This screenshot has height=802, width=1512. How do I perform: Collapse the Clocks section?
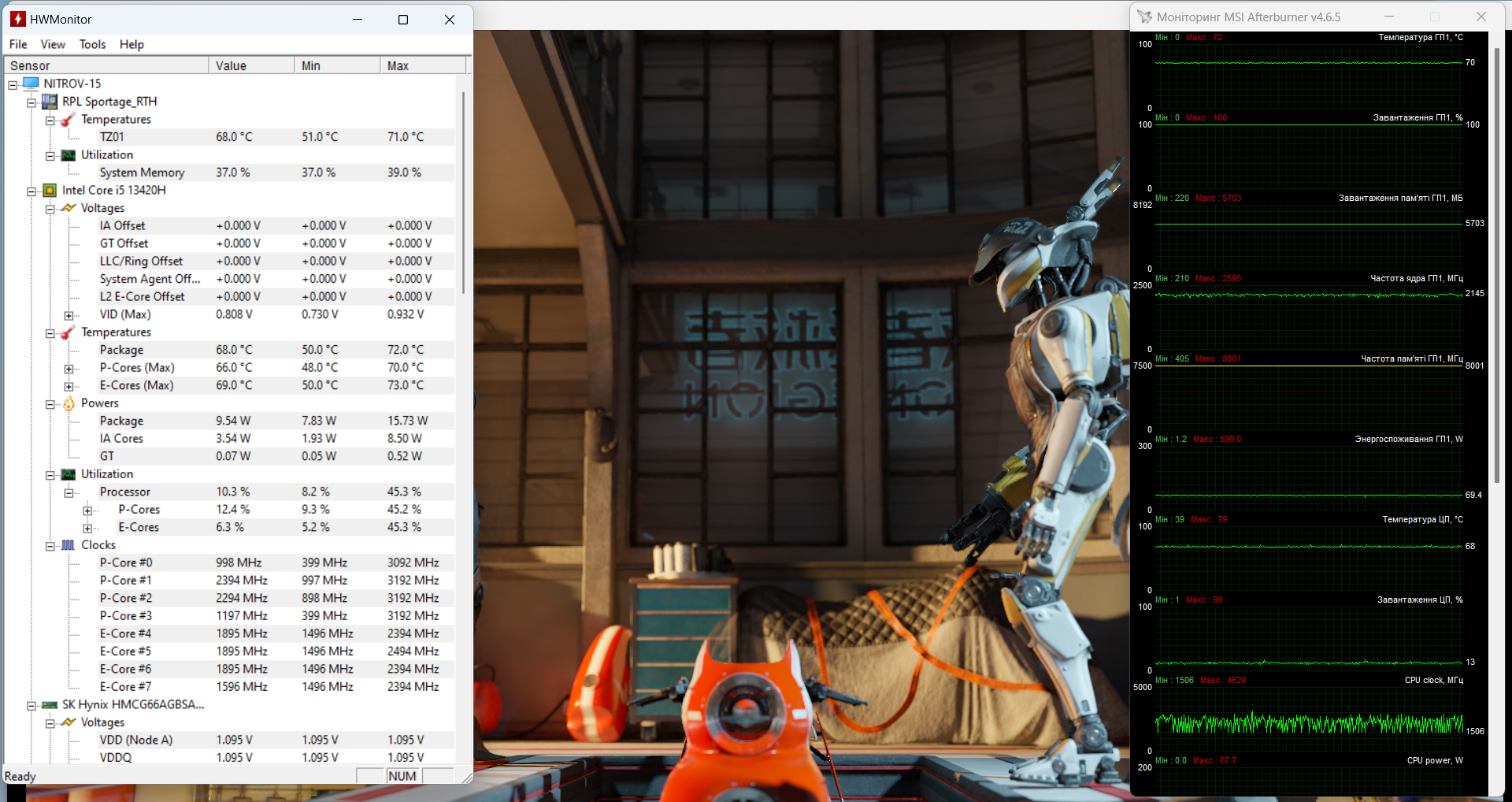(50, 546)
